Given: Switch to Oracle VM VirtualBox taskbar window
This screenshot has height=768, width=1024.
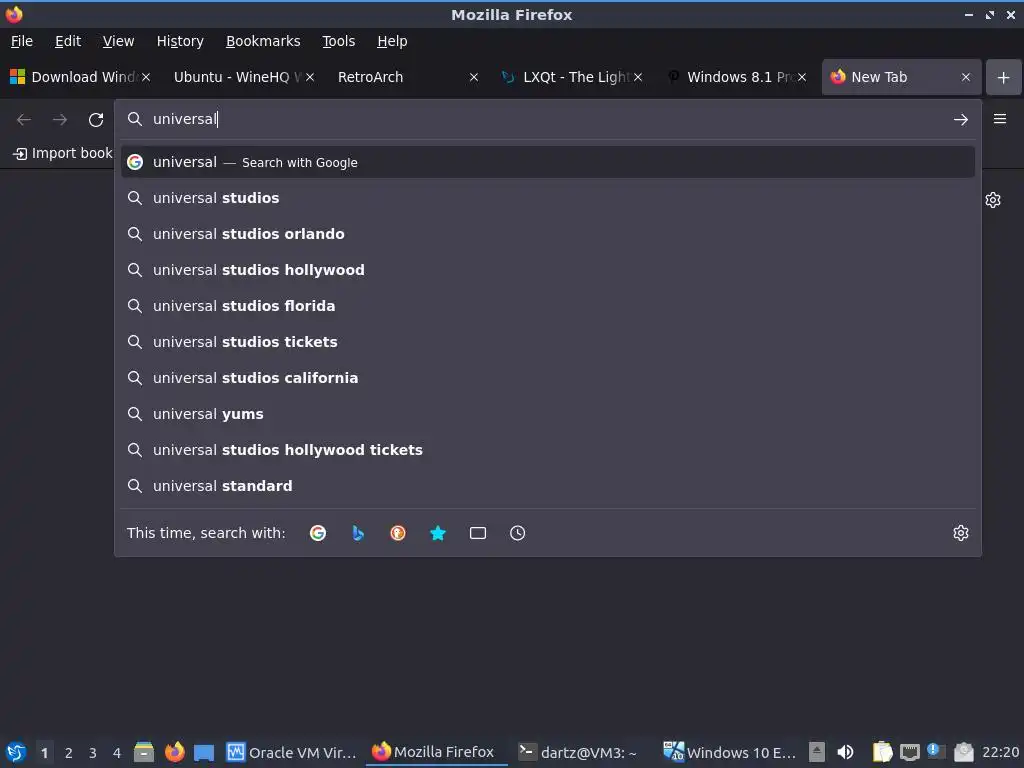Looking at the screenshot, I should pyautogui.click(x=291, y=752).
